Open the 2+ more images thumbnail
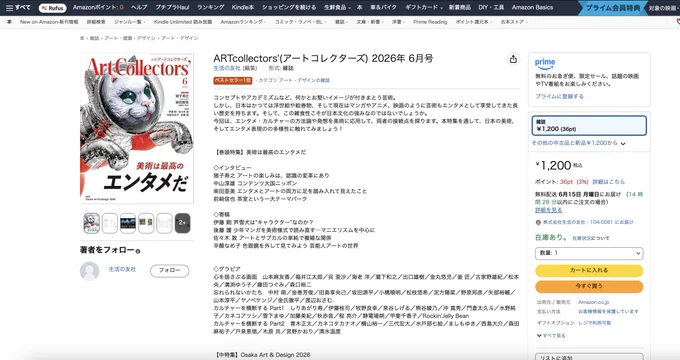 (x=183, y=223)
